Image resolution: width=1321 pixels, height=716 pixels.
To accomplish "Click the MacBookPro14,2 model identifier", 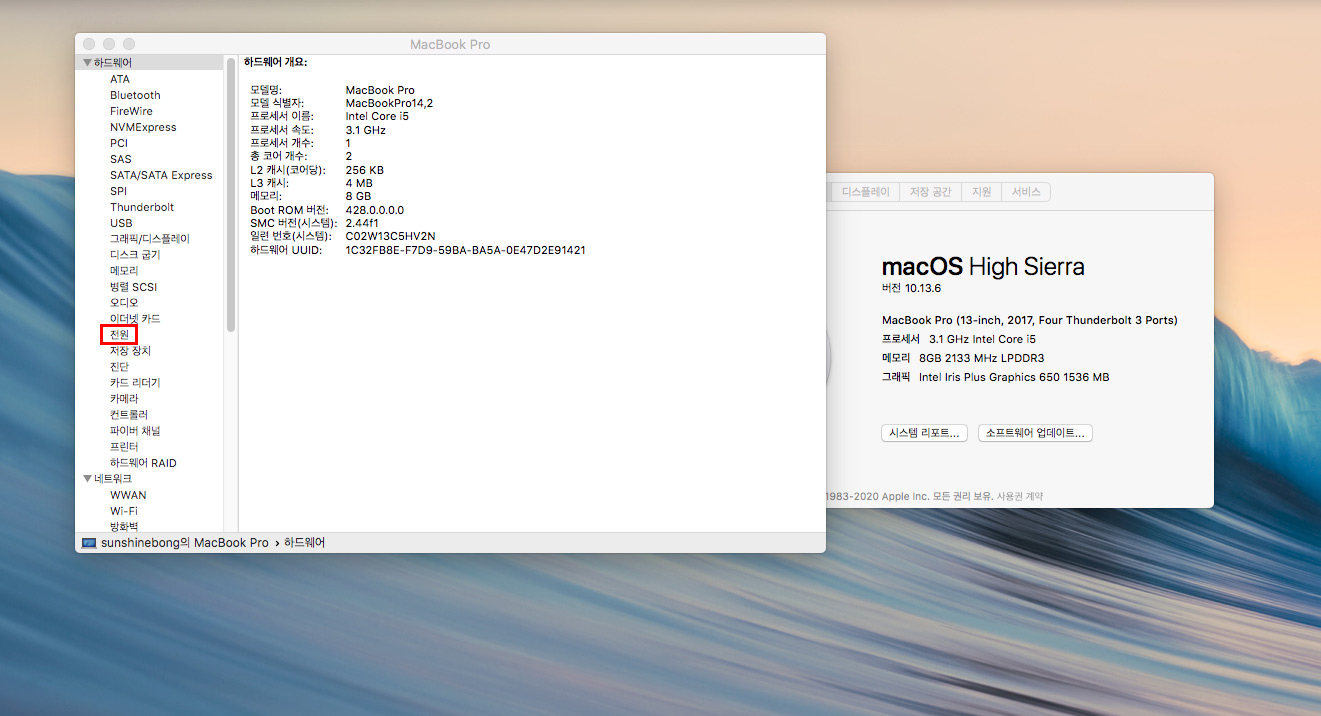I will [x=389, y=103].
